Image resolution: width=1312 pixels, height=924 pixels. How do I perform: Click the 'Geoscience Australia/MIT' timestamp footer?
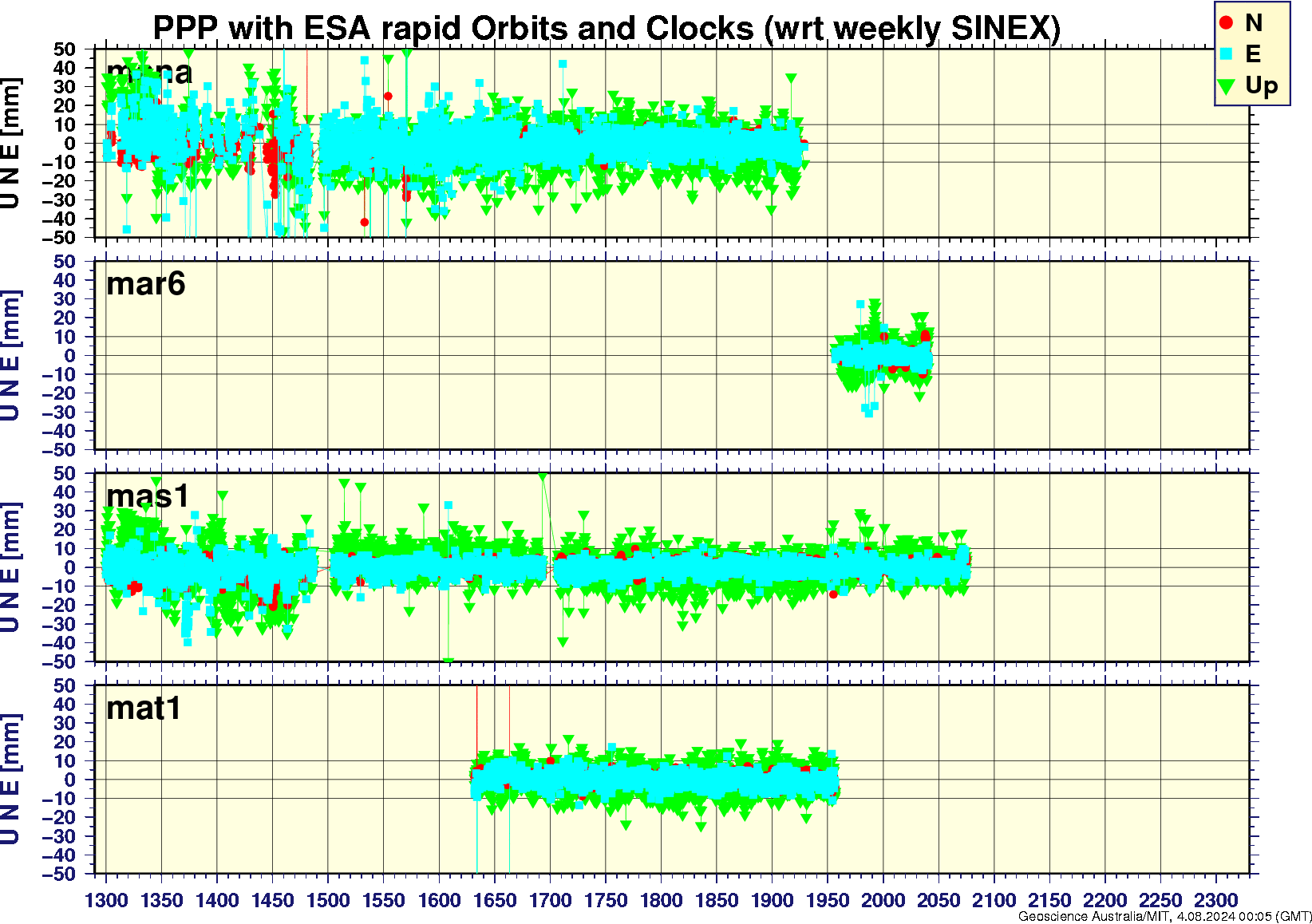1164,917
